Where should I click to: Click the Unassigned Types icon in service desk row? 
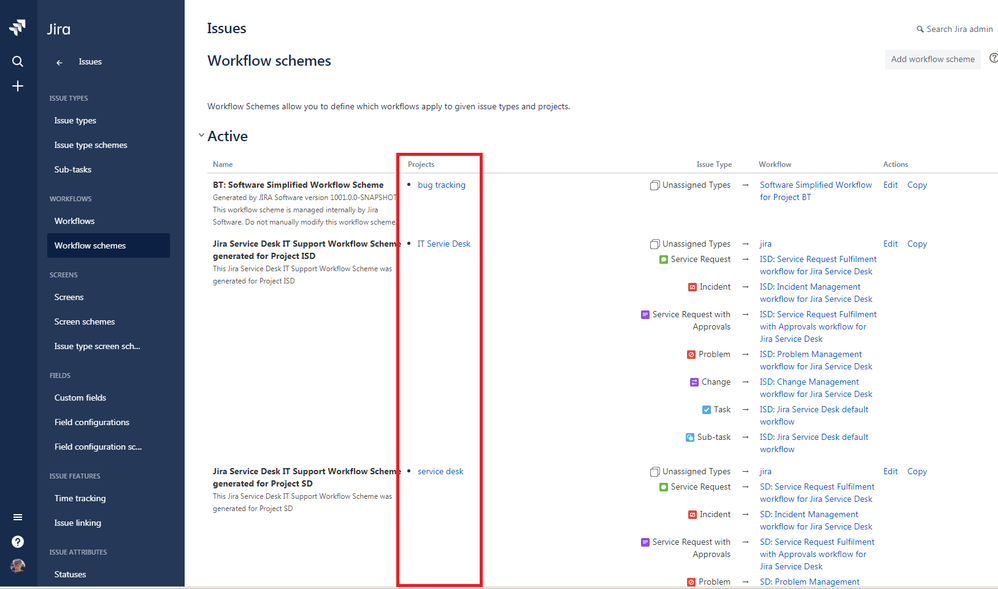tap(654, 472)
